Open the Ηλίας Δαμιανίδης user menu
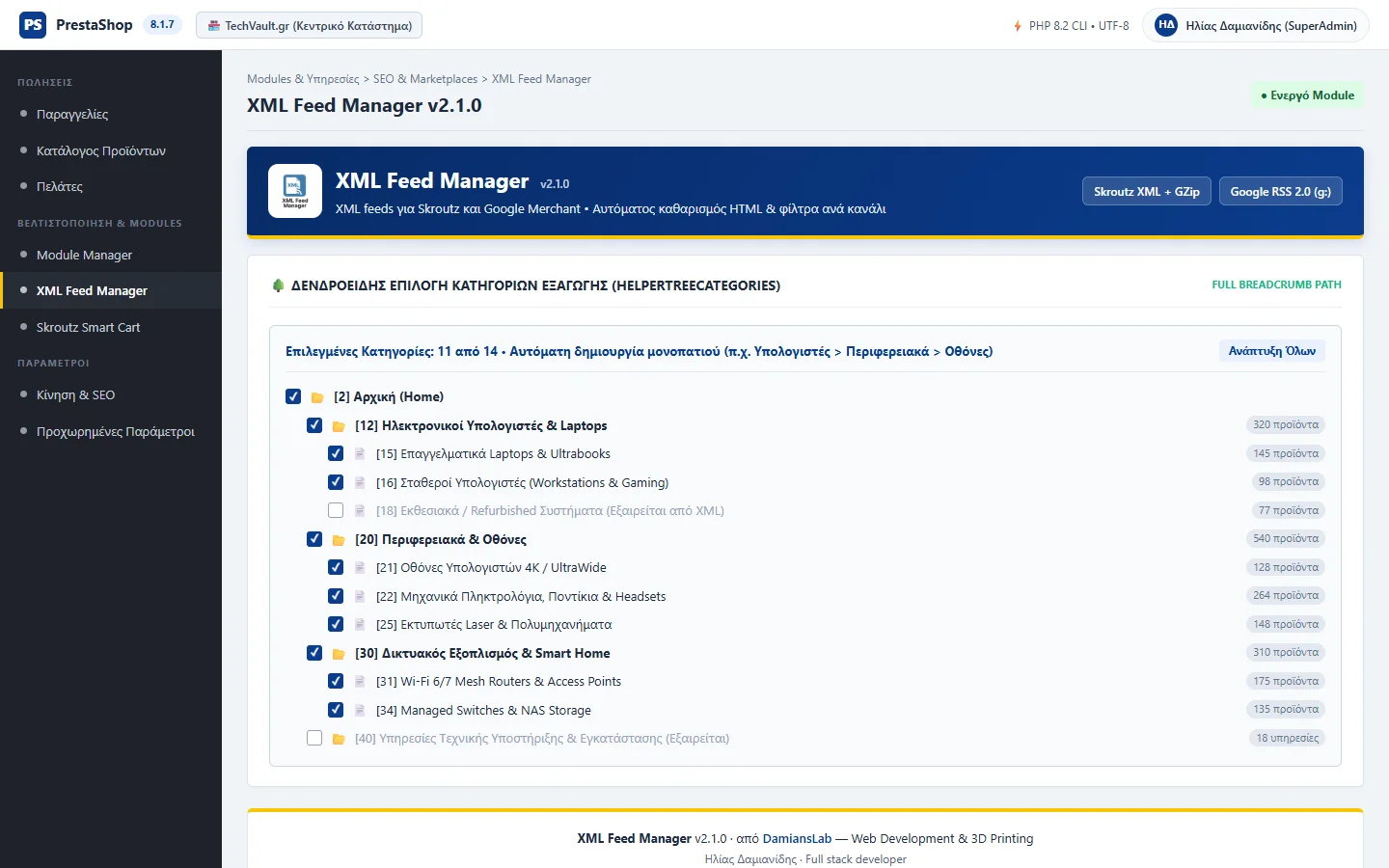The height and width of the screenshot is (868, 1389). (1256, 26)
